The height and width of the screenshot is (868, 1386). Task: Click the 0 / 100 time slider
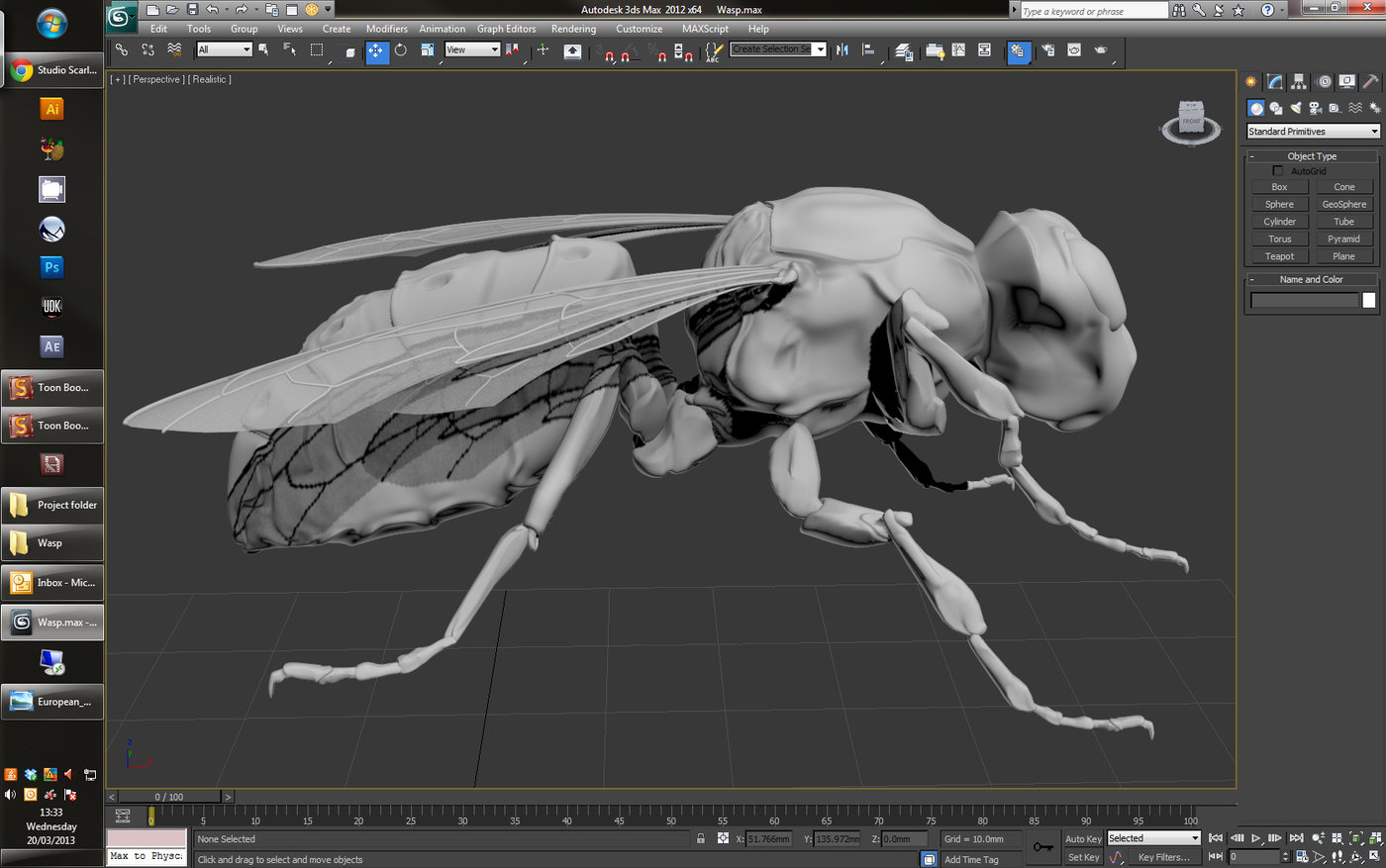(x=169, y=797)
